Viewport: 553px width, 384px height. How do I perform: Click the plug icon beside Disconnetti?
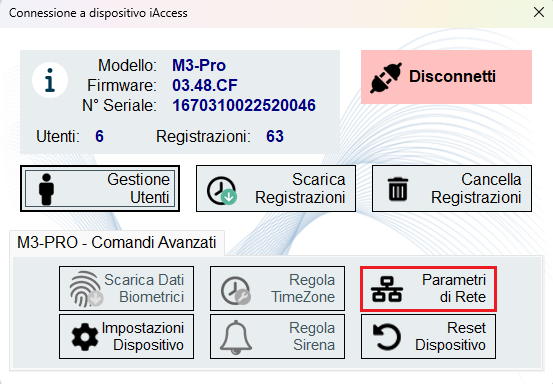(x=386, y=78)
